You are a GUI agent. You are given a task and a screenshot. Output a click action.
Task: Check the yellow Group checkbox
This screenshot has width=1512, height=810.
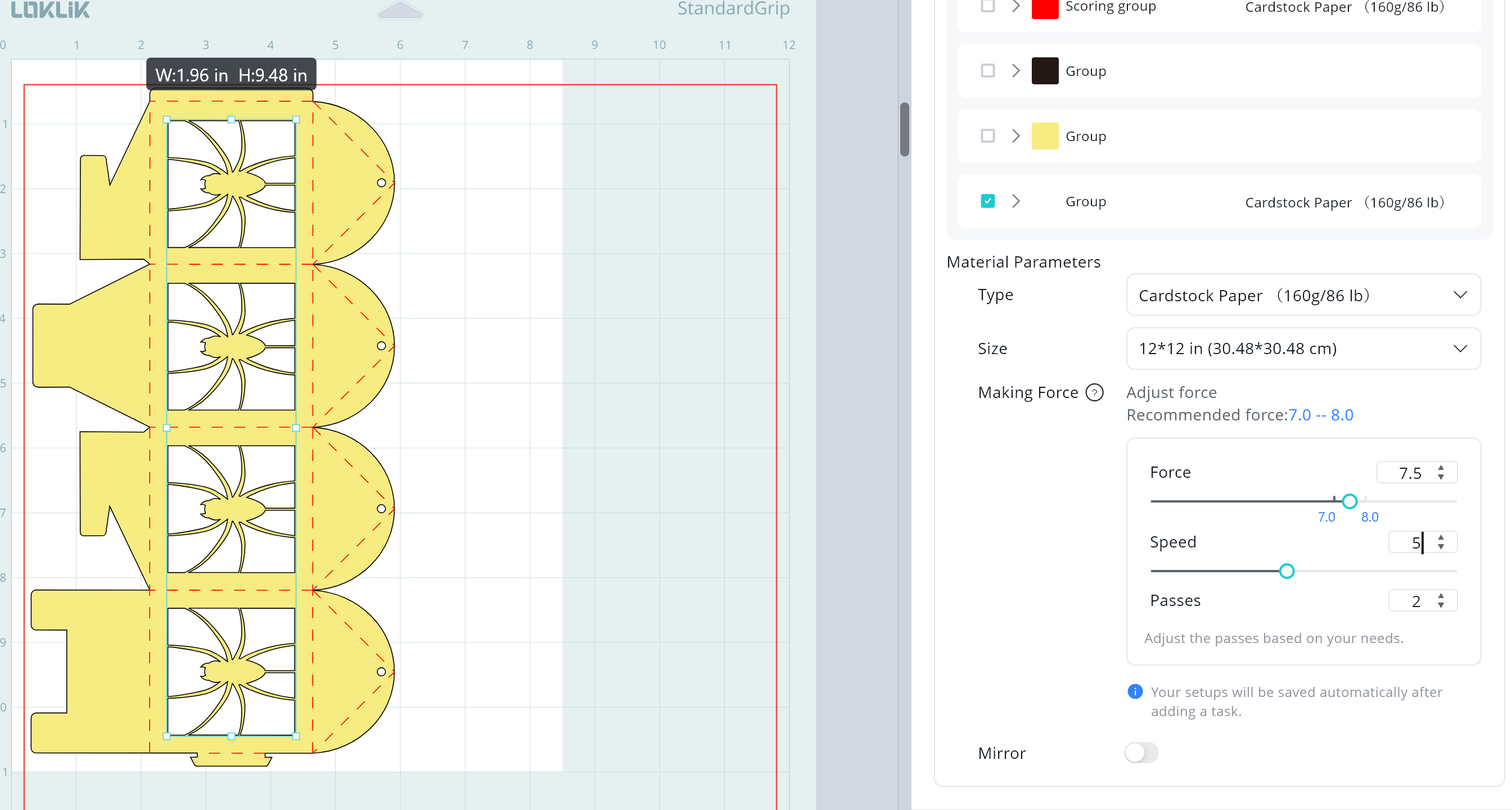(988, 136)
